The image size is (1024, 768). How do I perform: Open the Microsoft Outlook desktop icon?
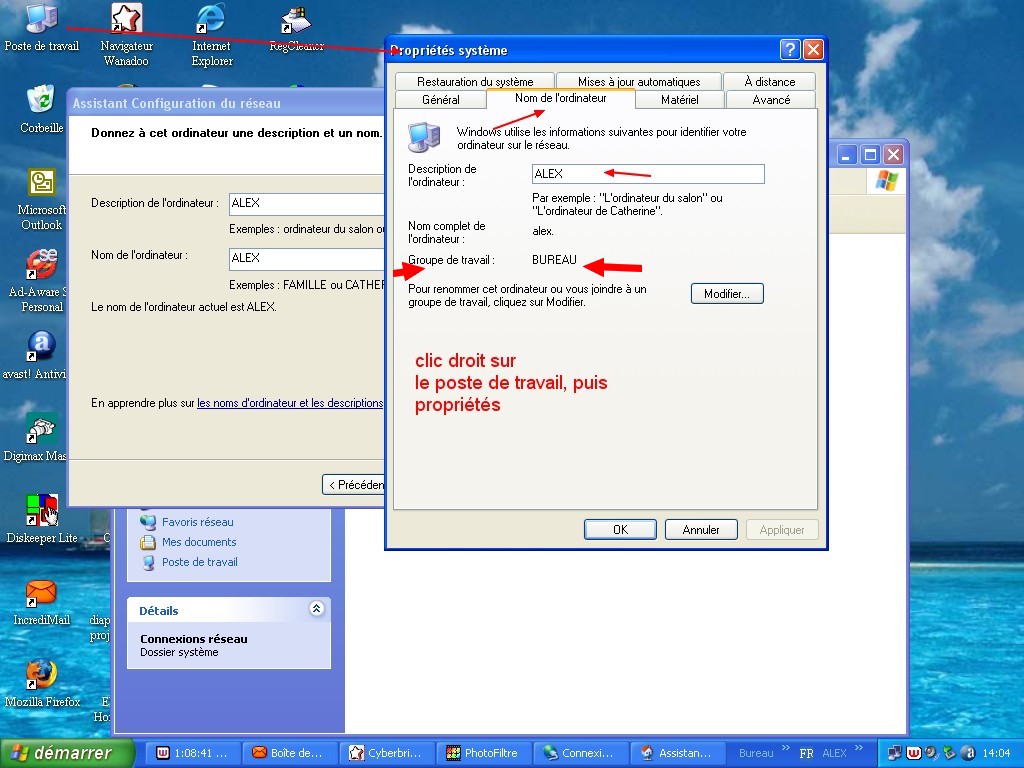(x=41, y=184)
